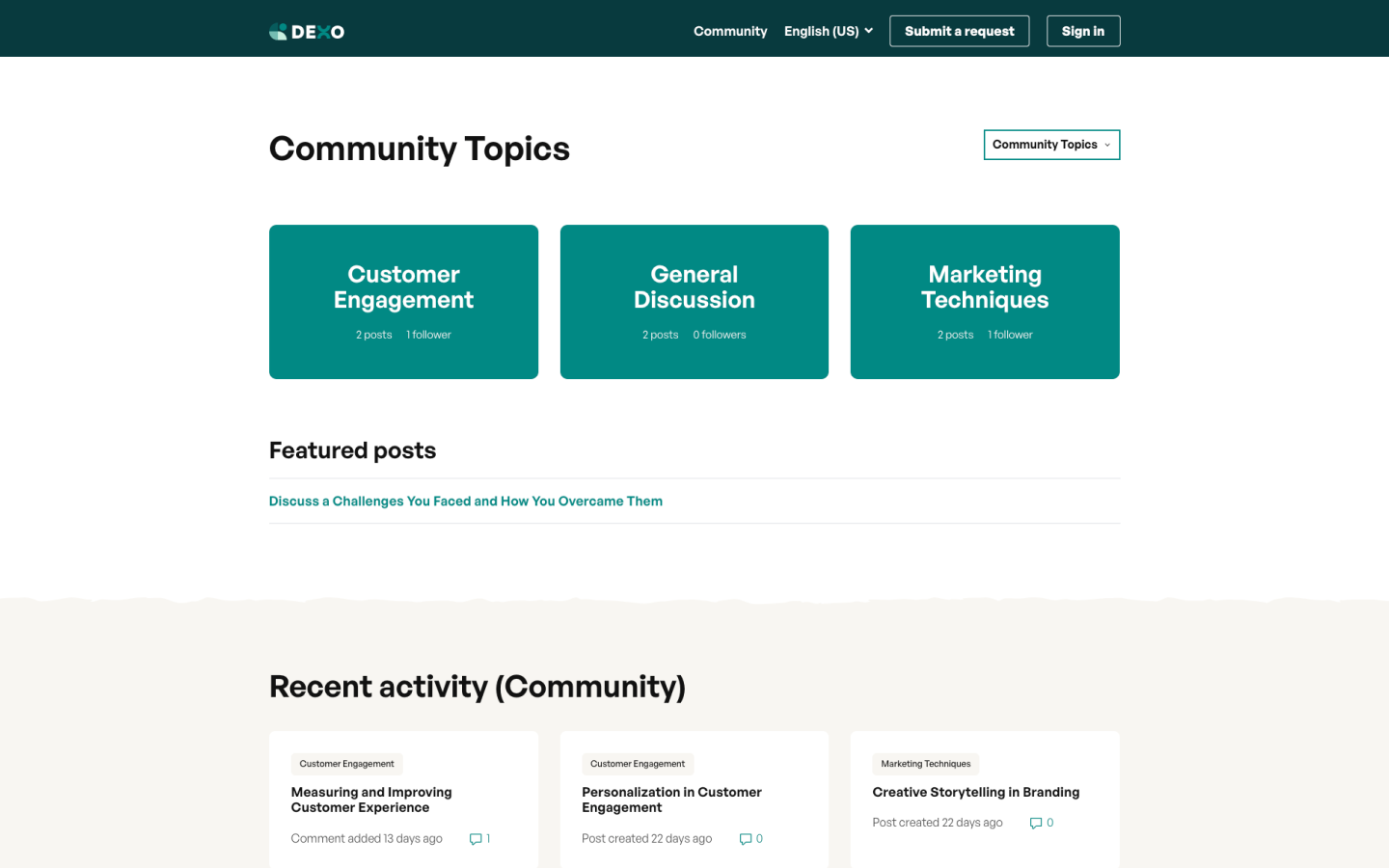Click the Sign in button
This screenshot has width=1389, height=868.
[x=1082, y=31]
